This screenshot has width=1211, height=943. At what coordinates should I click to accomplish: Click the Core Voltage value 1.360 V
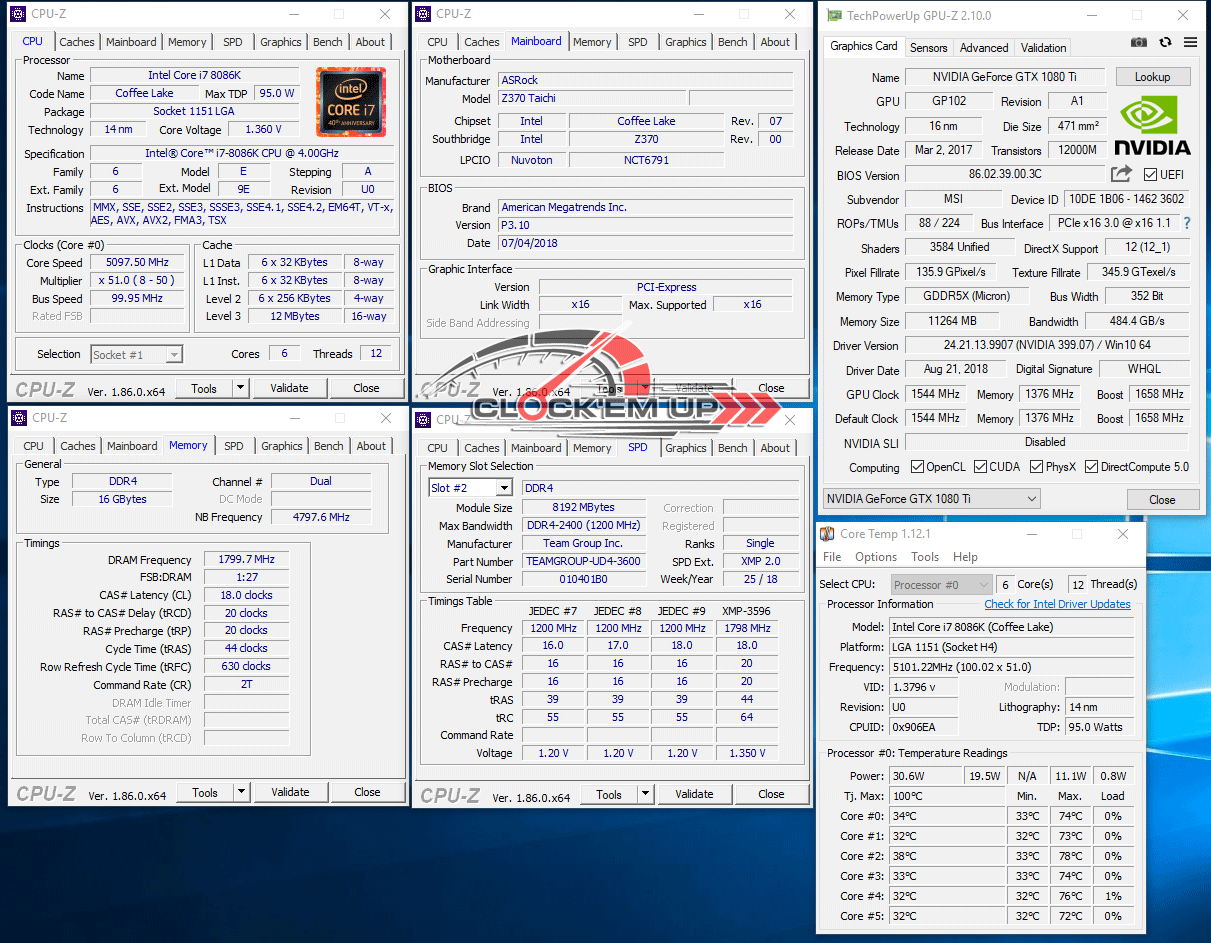[263, 130]
